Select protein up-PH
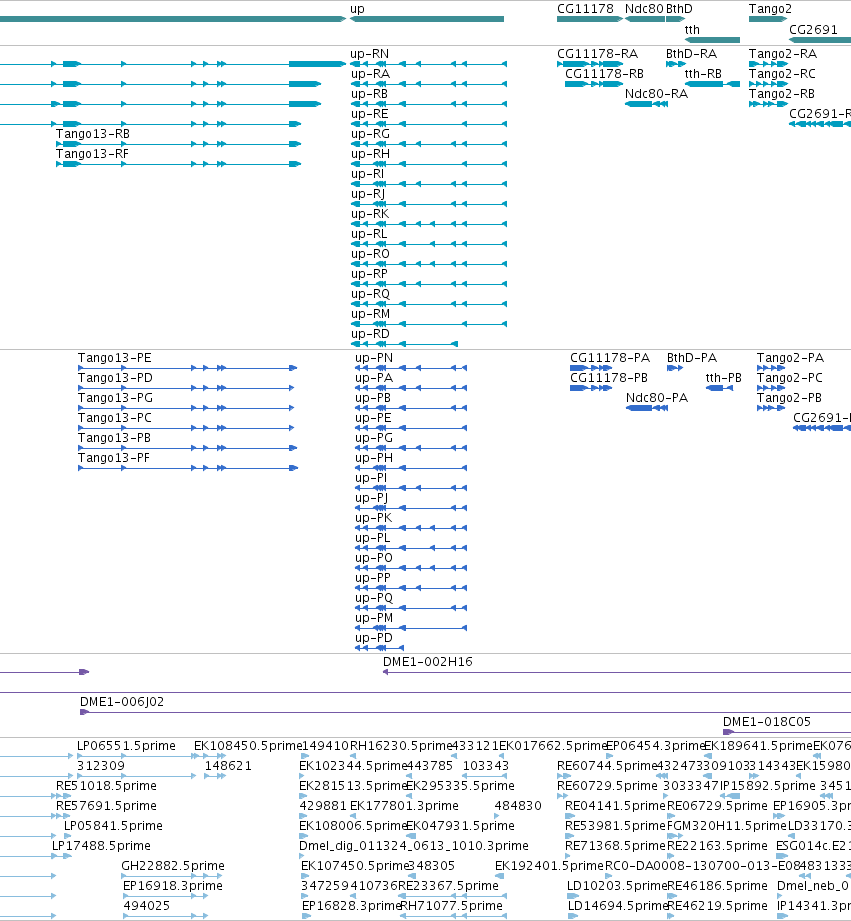Viewport: 851px width, 921px height. click(x=374, y=458)
